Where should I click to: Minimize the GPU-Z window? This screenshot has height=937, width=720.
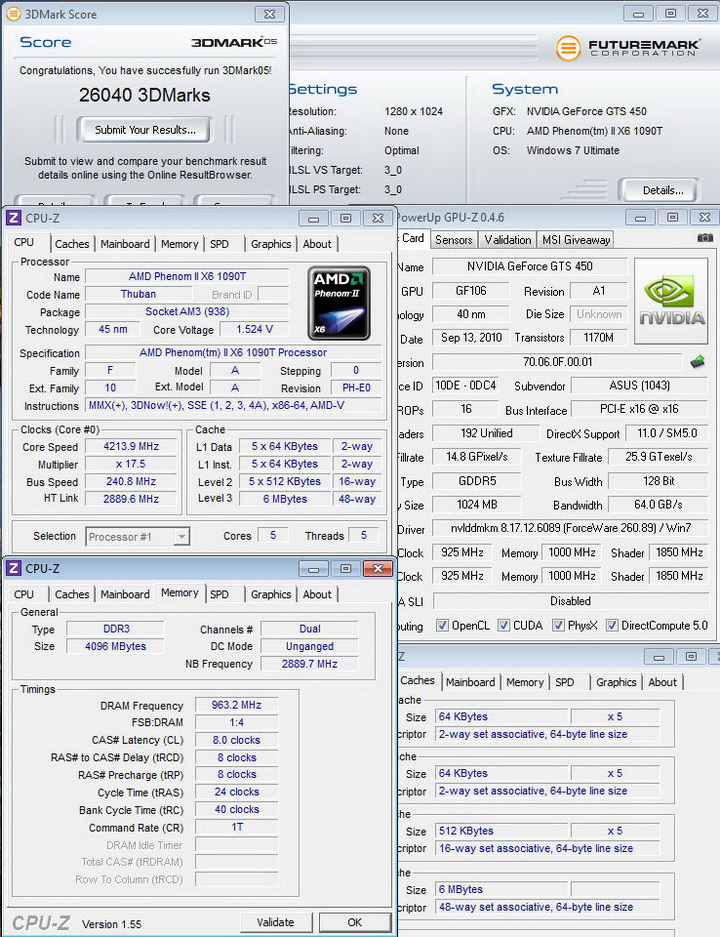coord(640,218)
